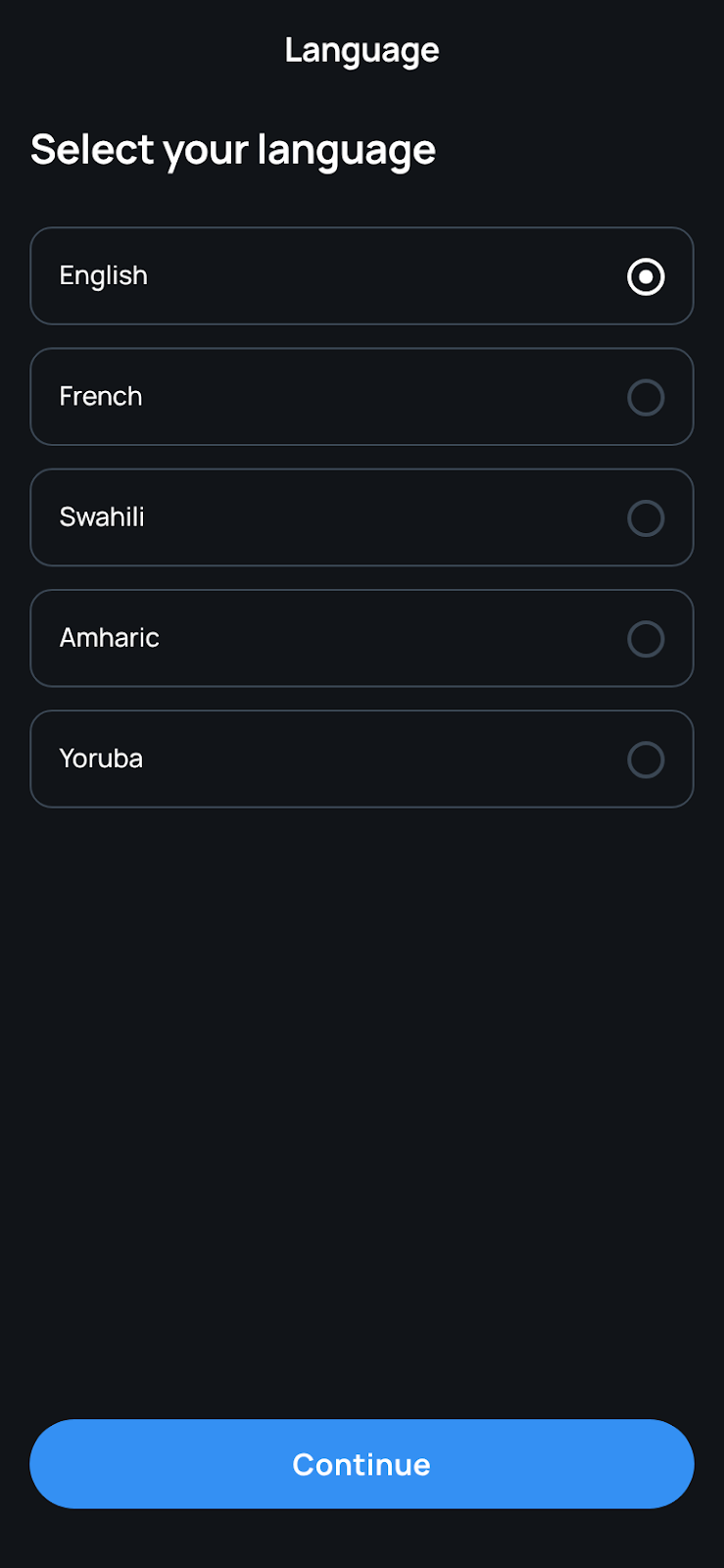
Task: Click the filled dot inside English selector
Action: (646, 276)
